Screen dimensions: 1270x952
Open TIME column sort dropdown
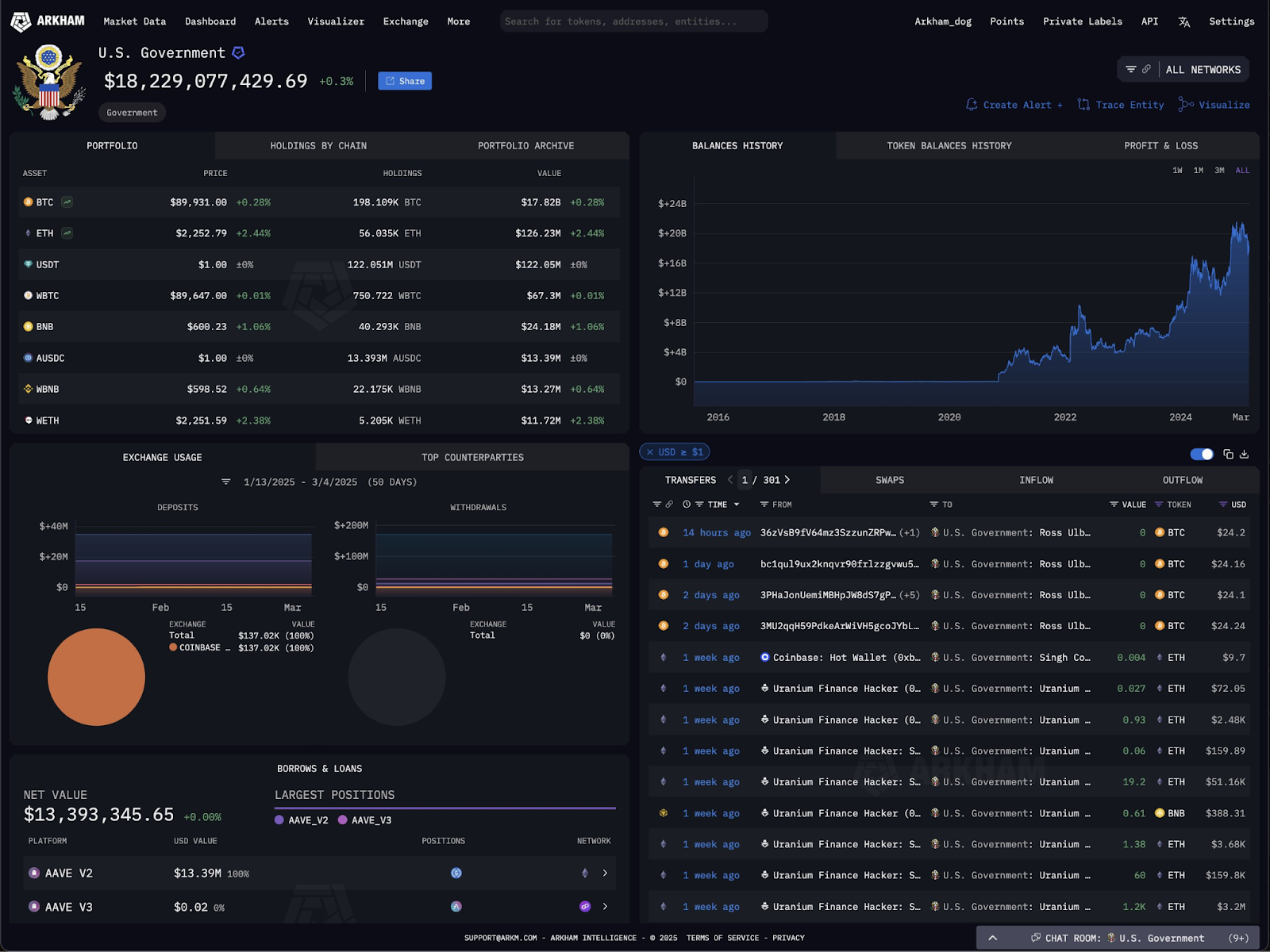(737, 505)
